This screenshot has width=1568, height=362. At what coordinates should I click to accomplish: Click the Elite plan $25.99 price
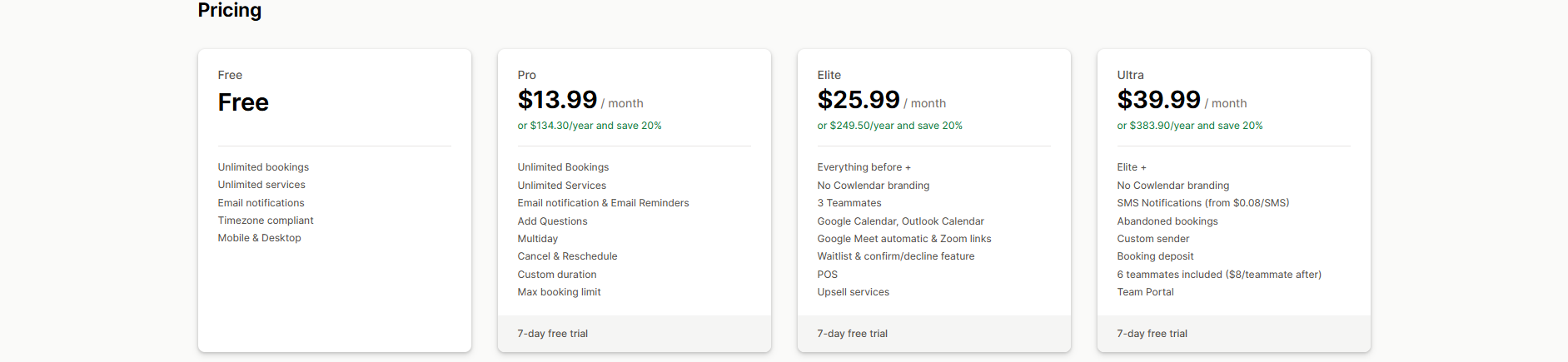point(858,100)
